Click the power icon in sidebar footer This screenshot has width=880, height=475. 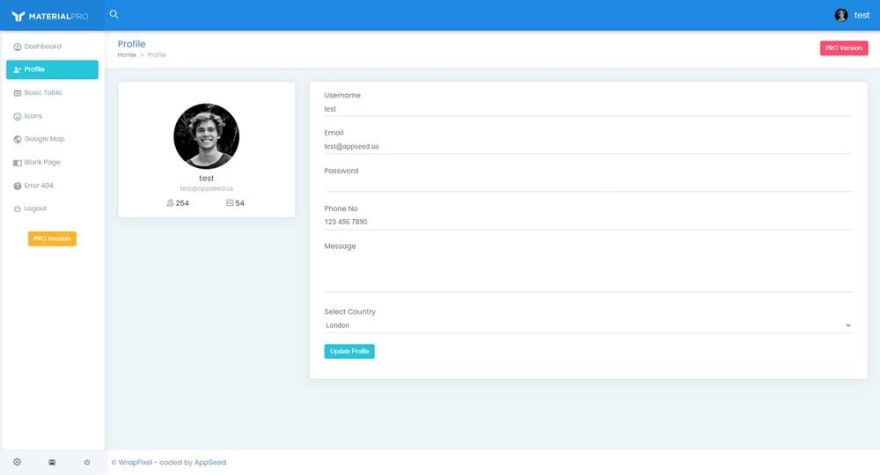tap(87, 462)
